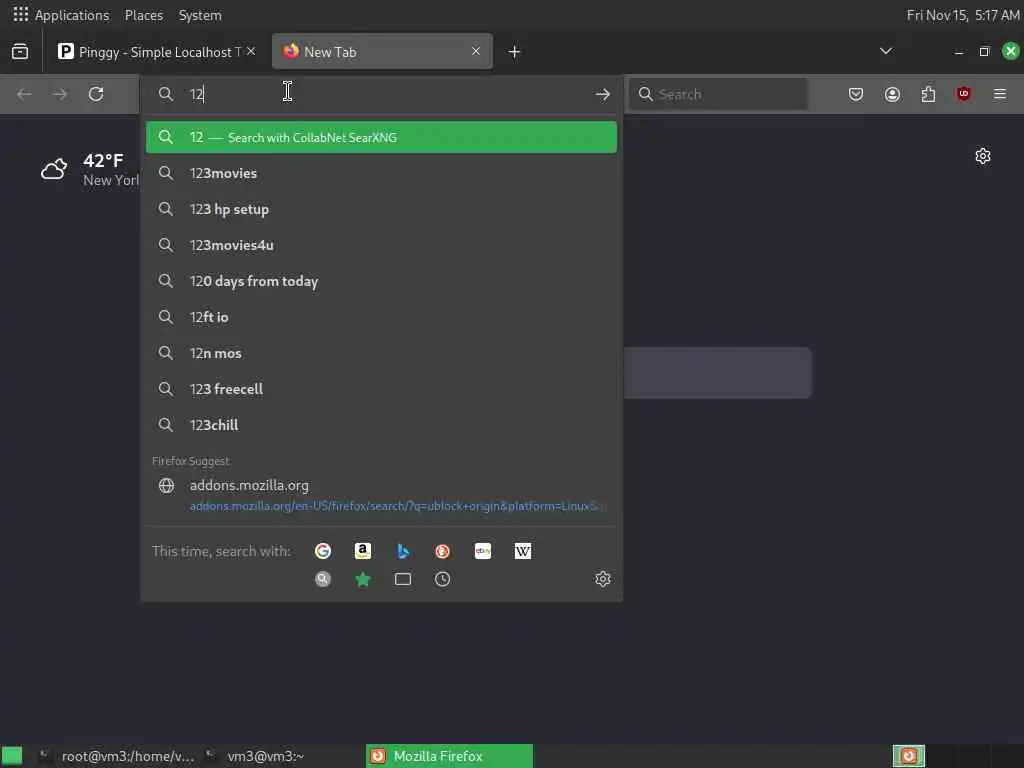Image resolution: width=1024 pixels, height=768 pixels.
Task: Click the 42°F weather temperature
Action: (x=103, y=161)
